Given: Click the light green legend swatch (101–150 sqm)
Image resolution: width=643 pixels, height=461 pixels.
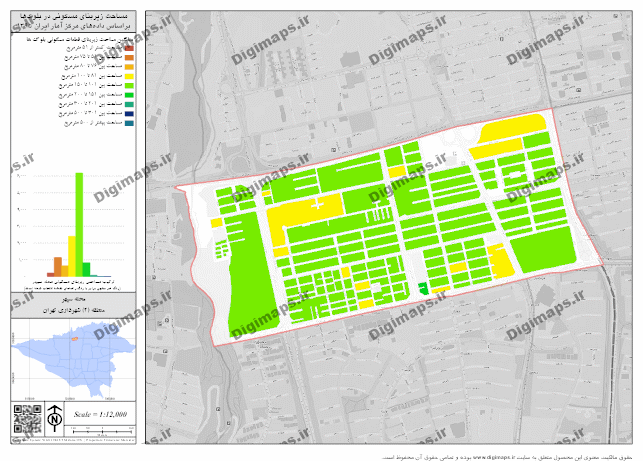Looking at the screenshot, I should click(x=129, y=86).
